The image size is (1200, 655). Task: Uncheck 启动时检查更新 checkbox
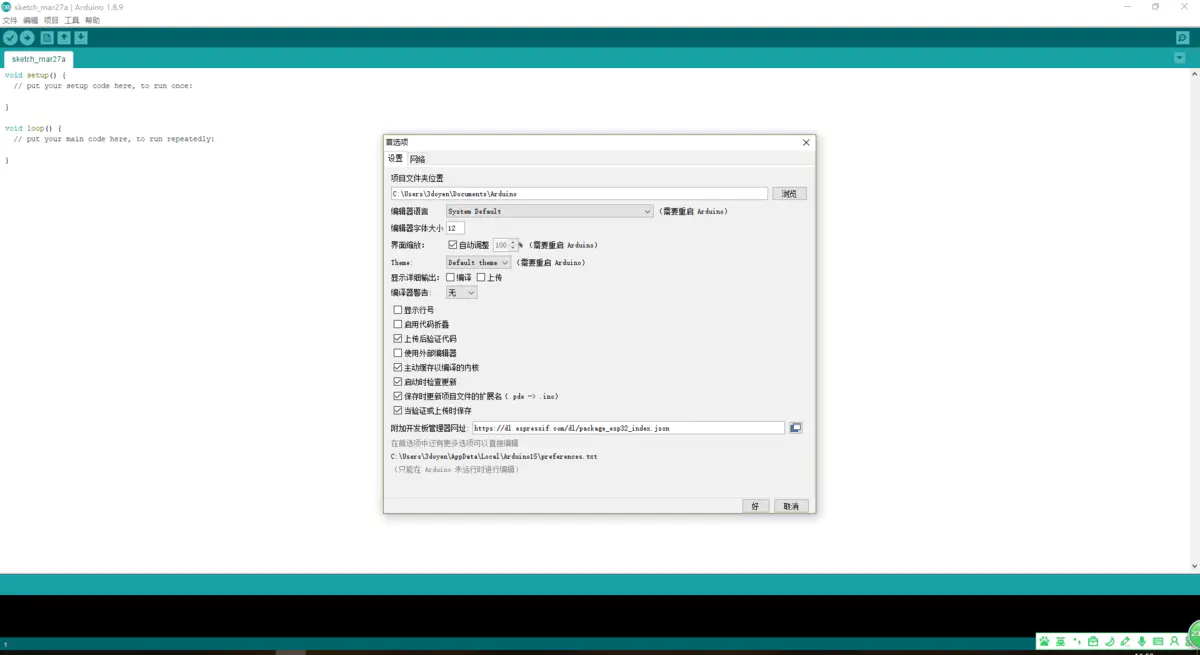(x=398, y=382)
